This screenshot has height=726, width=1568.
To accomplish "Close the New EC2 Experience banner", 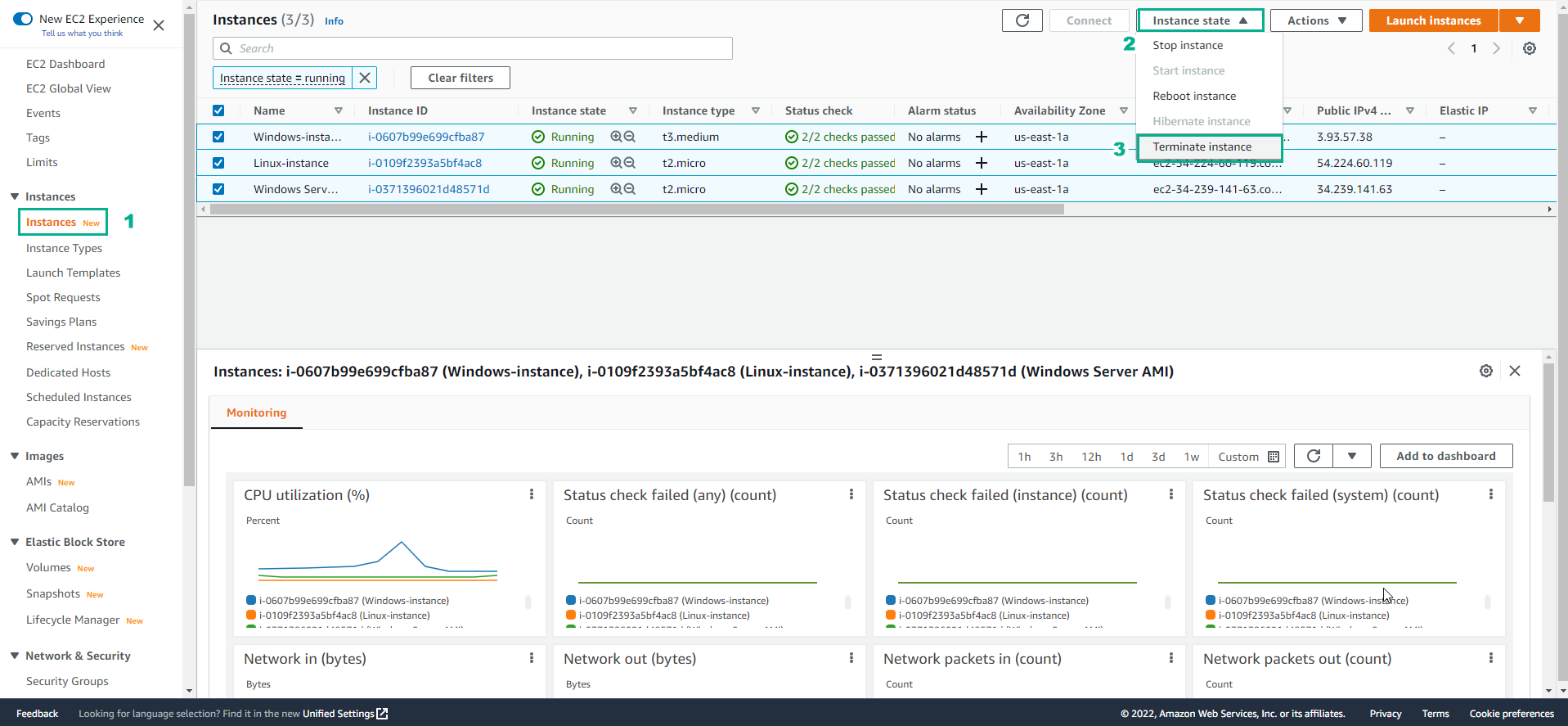I will (x=159, y=25).
